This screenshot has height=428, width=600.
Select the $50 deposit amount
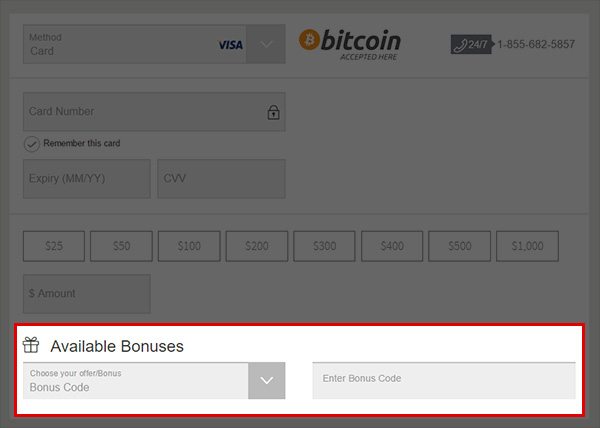[121, 246]
